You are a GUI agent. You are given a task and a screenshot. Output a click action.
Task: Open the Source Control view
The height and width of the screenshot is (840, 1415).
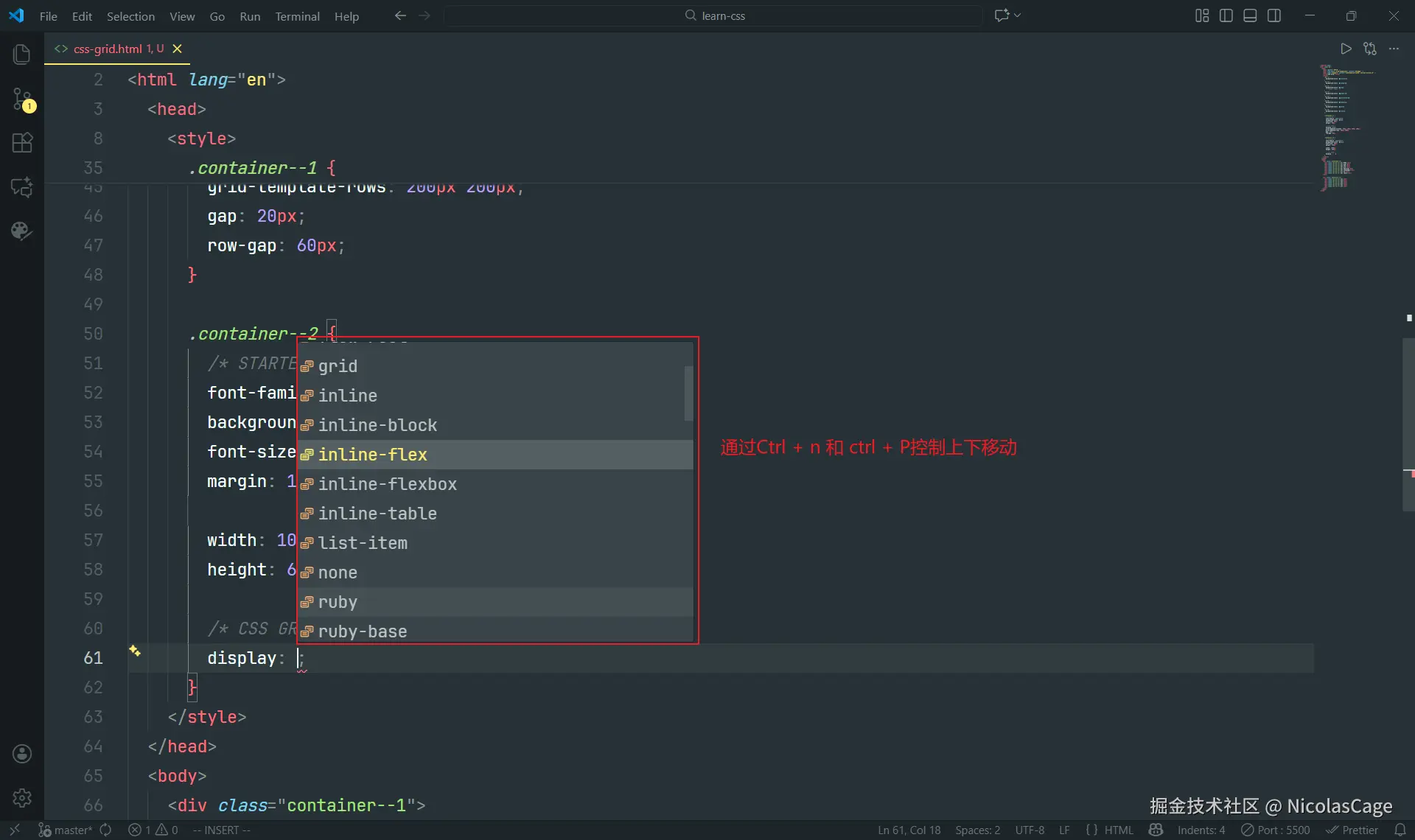(x=22, y=99)
